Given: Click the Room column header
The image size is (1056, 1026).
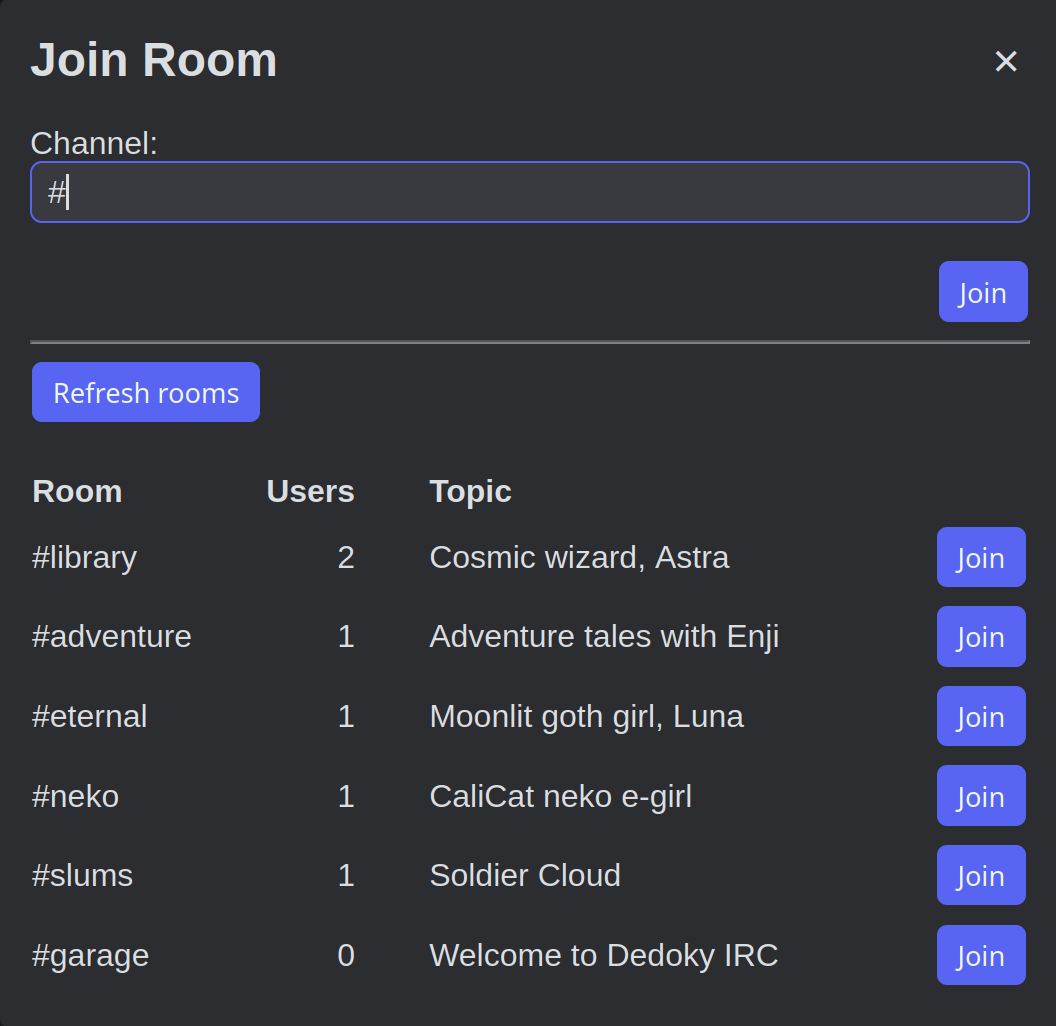Looking at the screenshot, I should (x=77, y=491).
